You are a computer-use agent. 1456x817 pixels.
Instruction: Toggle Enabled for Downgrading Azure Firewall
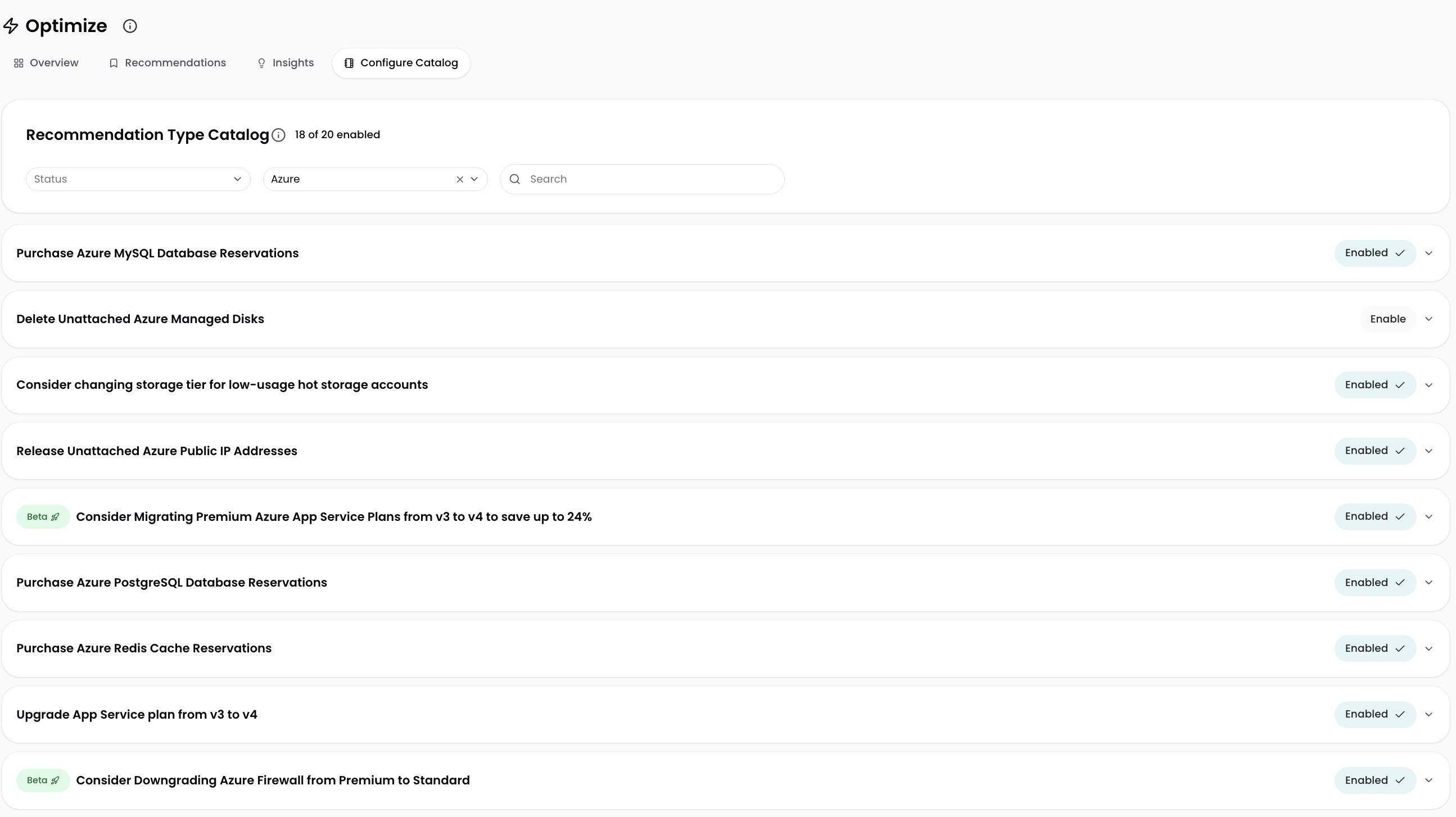pos(1375,780)
